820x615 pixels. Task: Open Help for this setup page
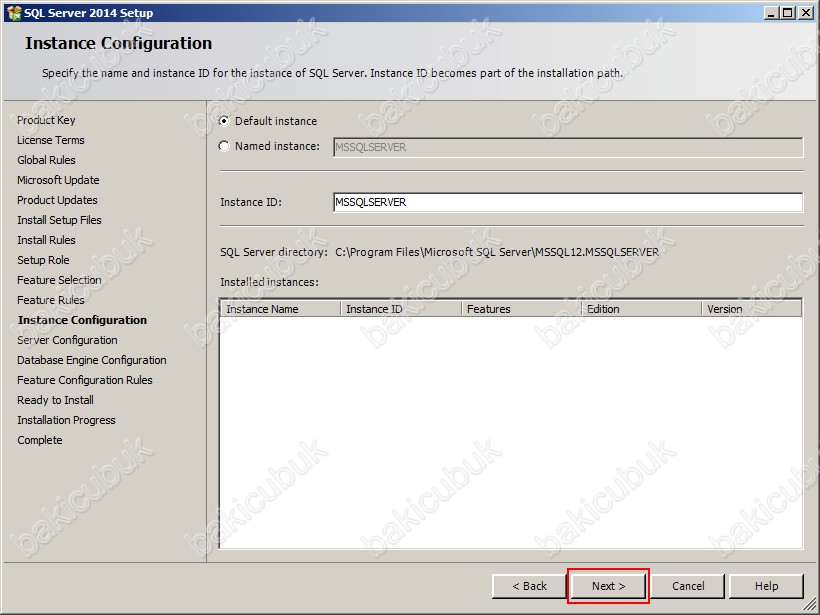coord(766,586)
